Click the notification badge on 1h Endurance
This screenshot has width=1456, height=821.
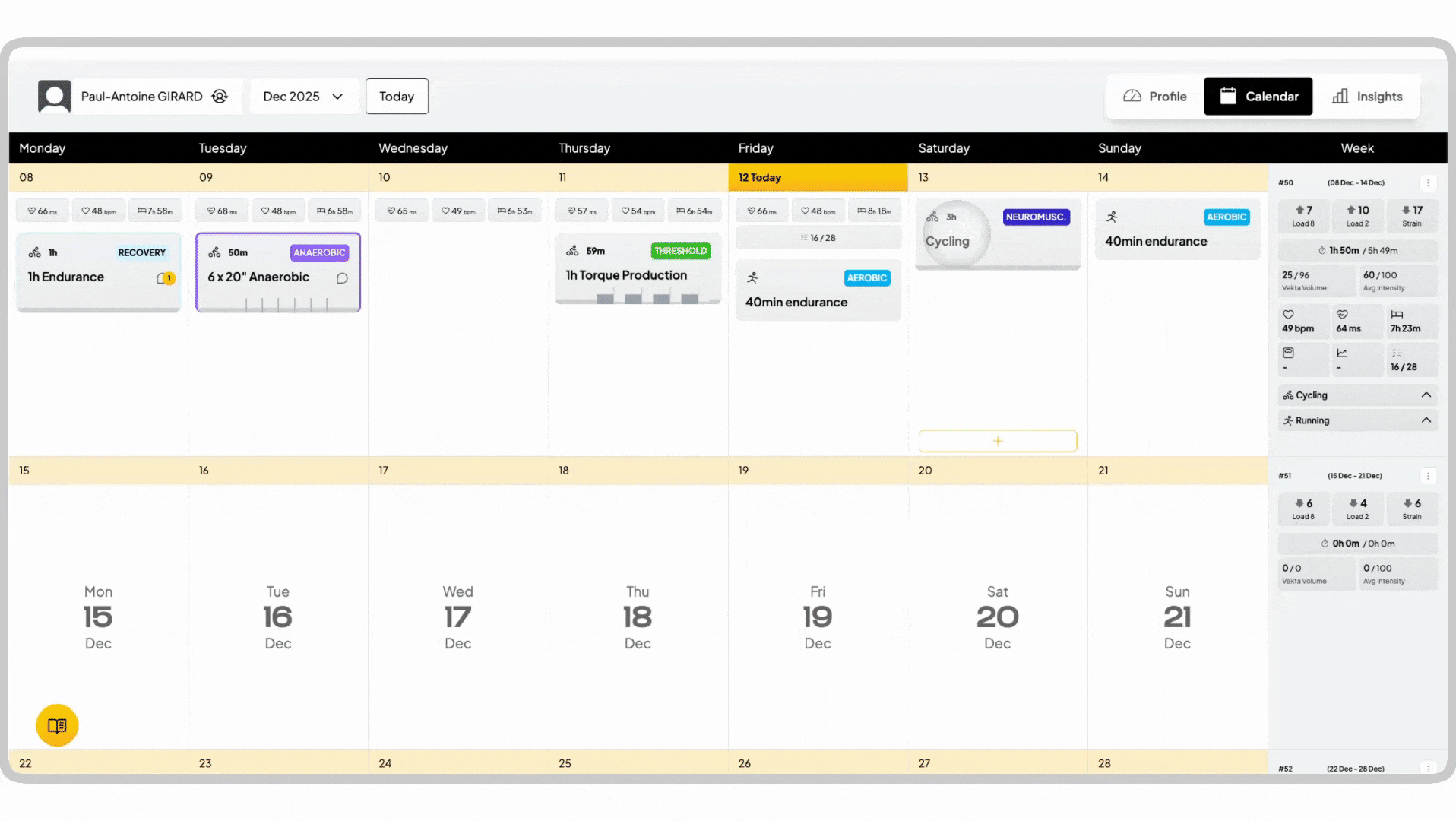(167, 278)
